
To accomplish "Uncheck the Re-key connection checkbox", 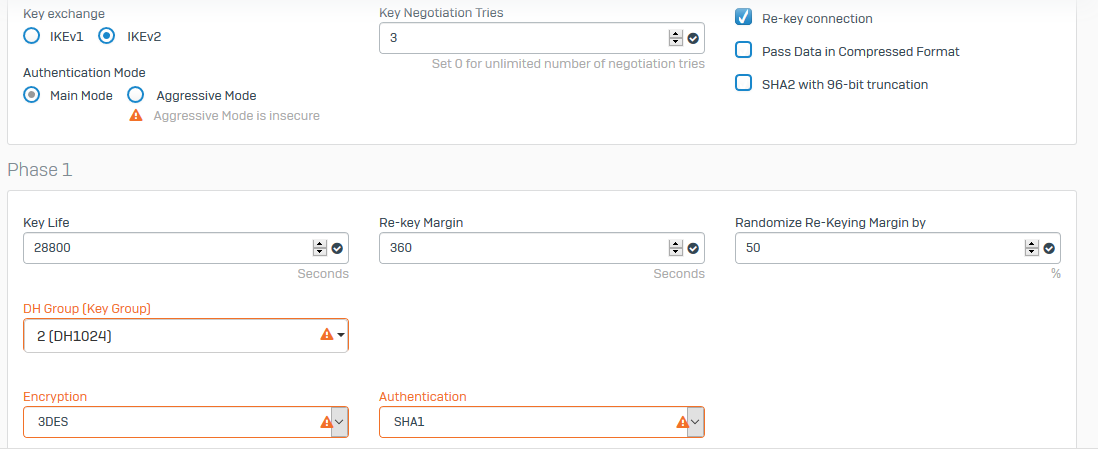I will [744, 18].
